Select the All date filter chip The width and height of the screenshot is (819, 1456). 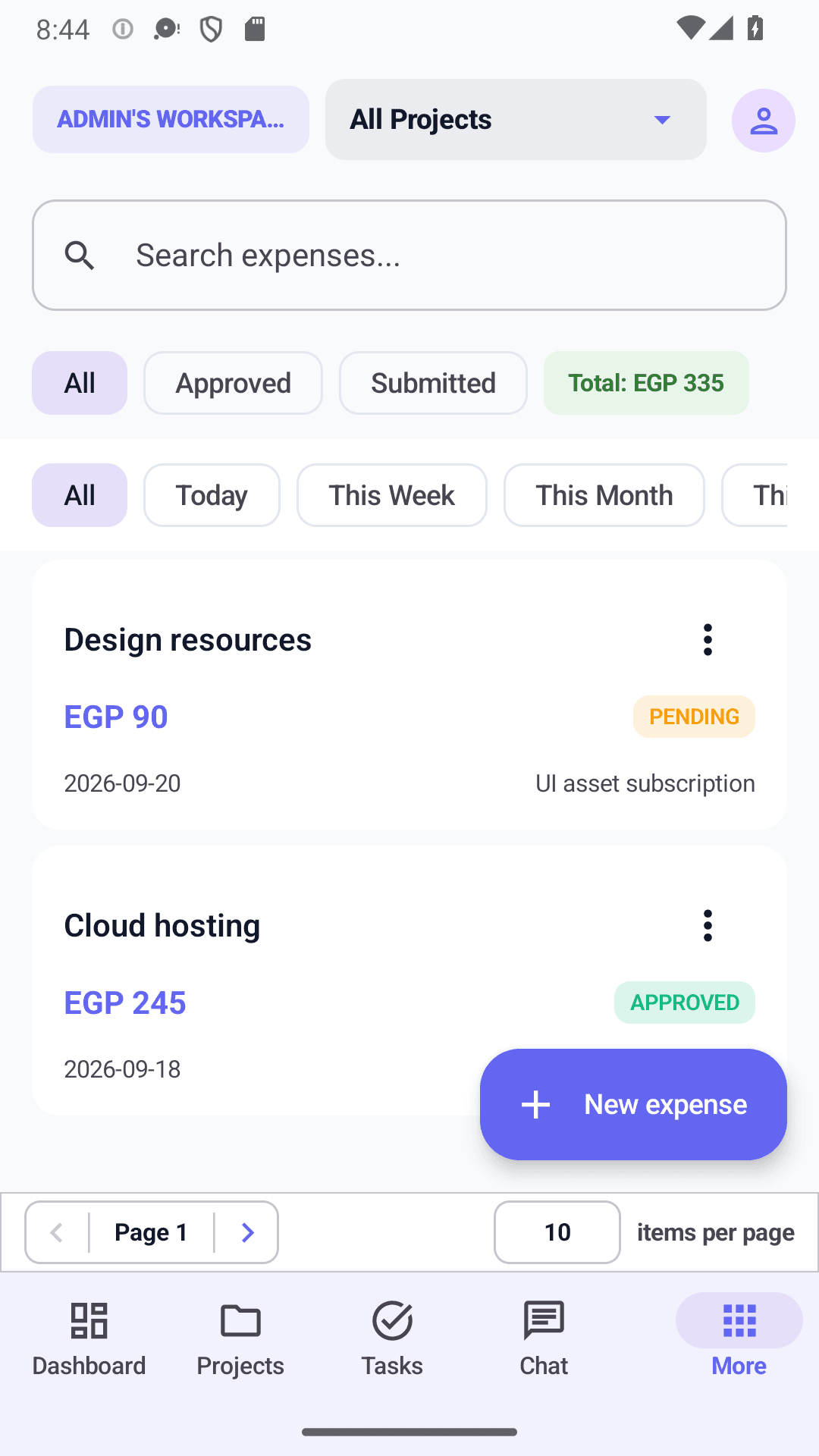coord(80,495)
